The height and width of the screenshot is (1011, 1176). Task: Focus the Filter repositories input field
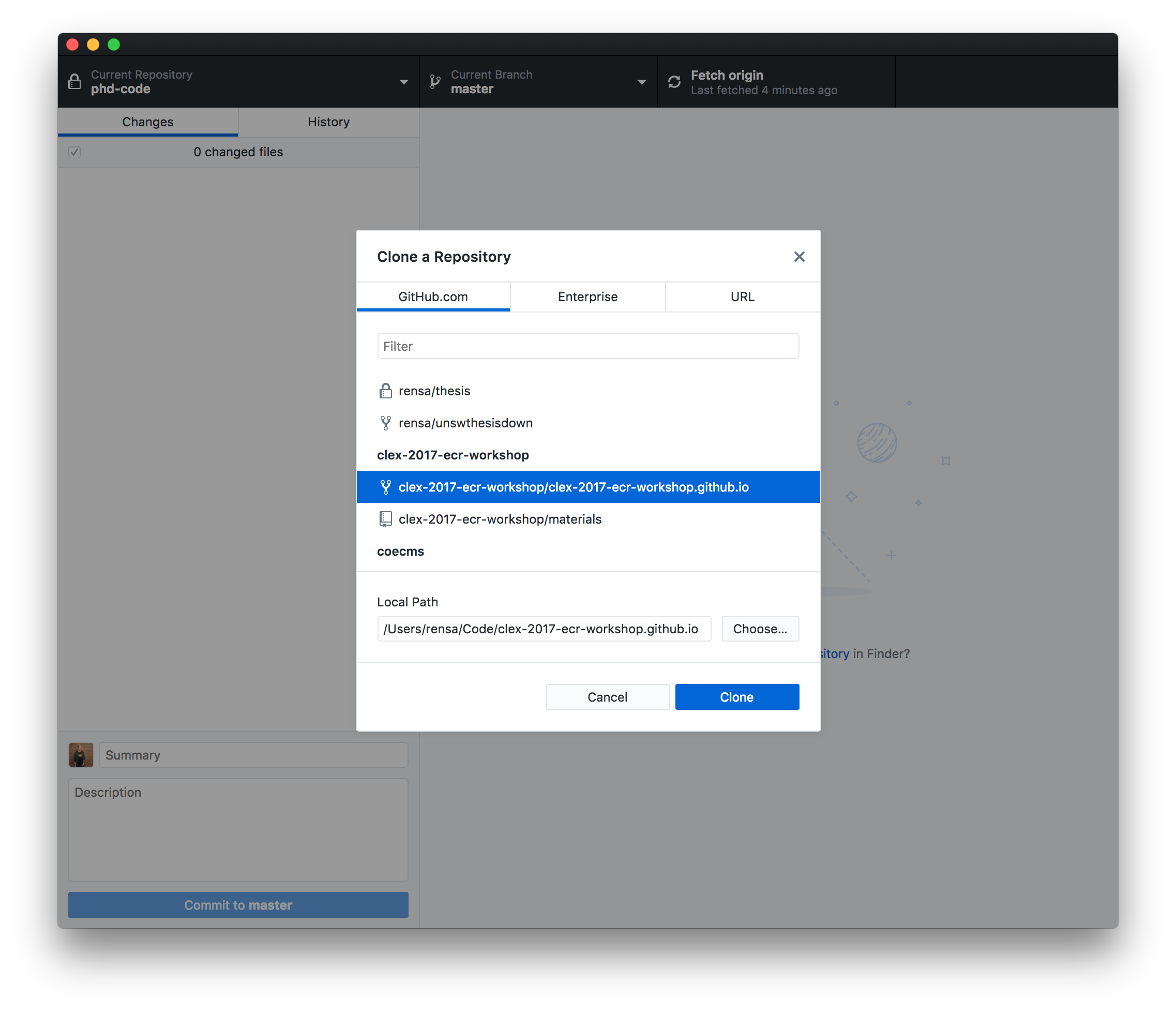click(x=587, y=347)
